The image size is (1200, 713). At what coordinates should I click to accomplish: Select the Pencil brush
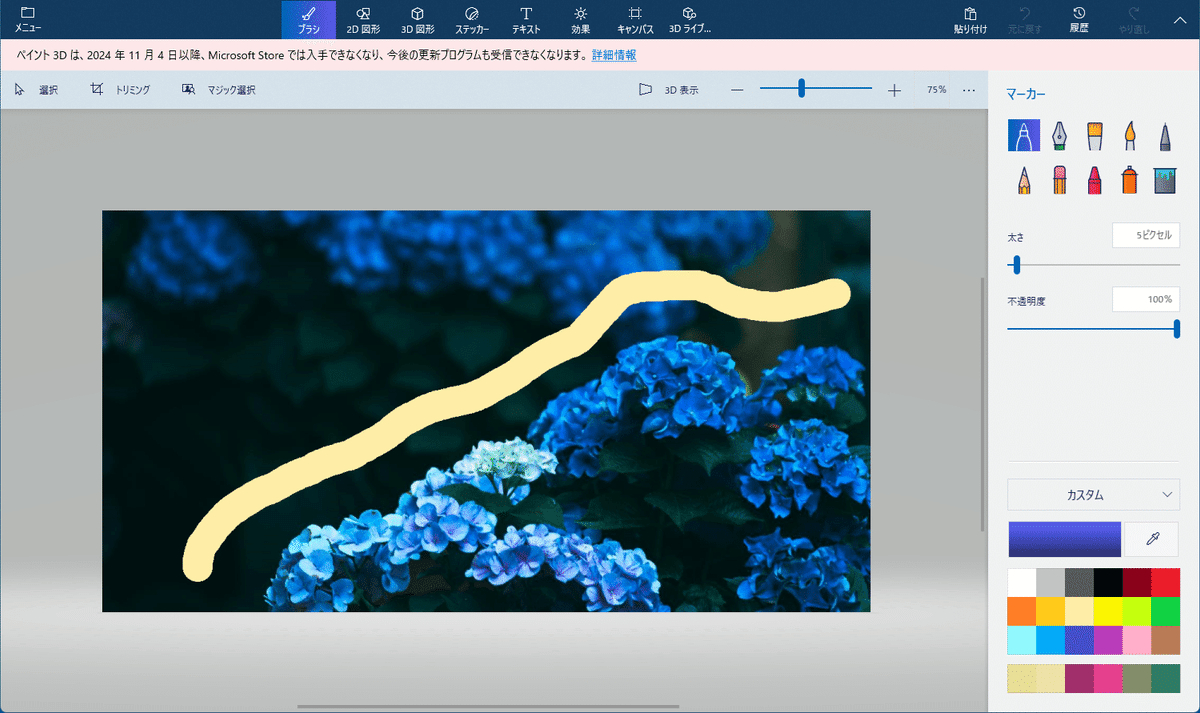[x=1023, y=180]
